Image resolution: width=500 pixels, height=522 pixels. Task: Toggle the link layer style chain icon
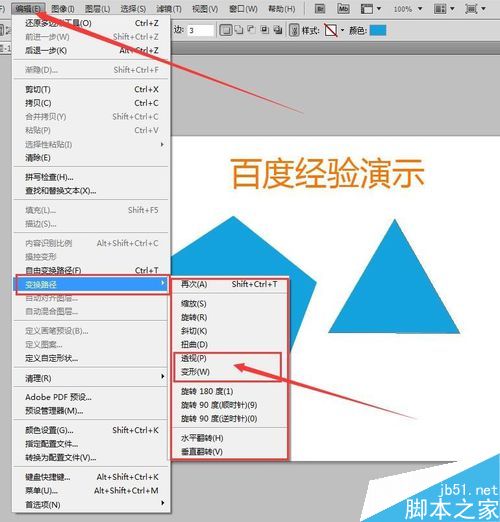[x=294, y=30]
